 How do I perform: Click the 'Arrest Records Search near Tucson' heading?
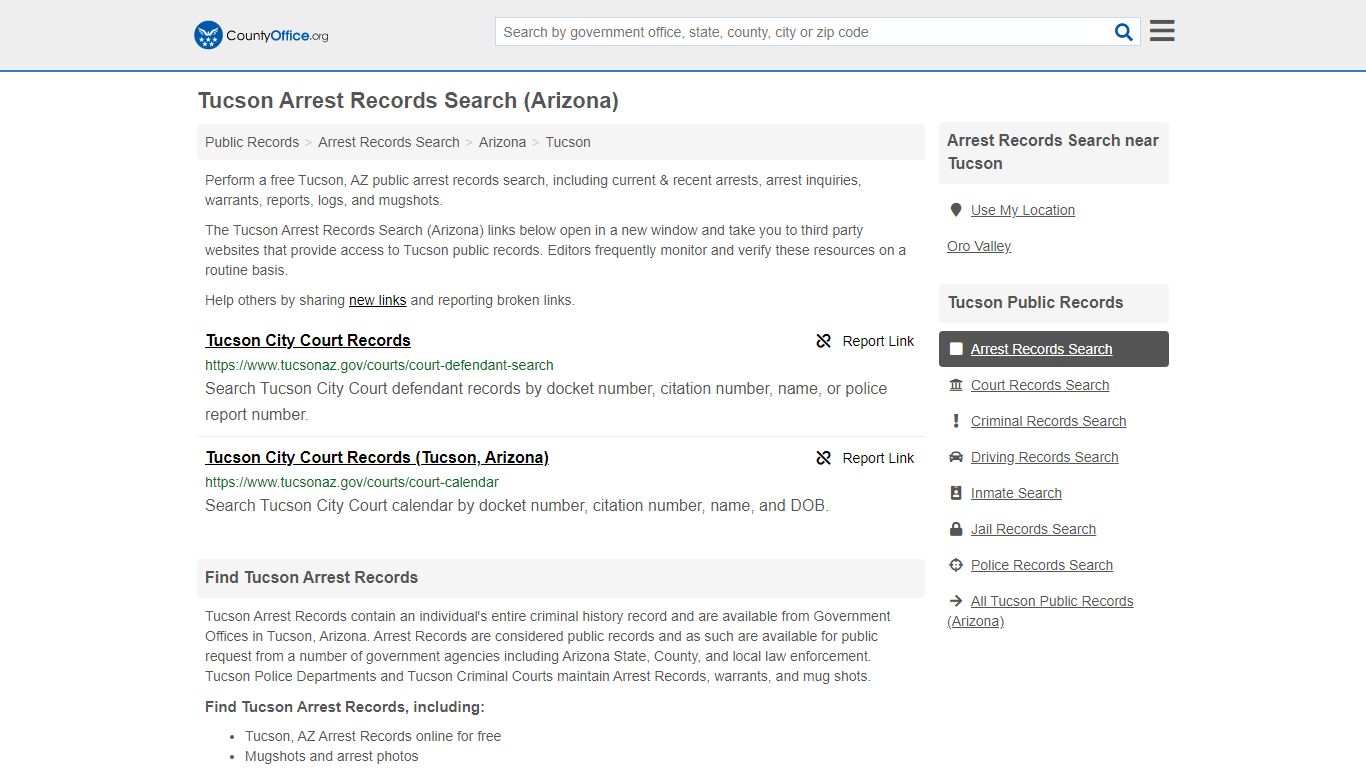(x=1053, y=152)
